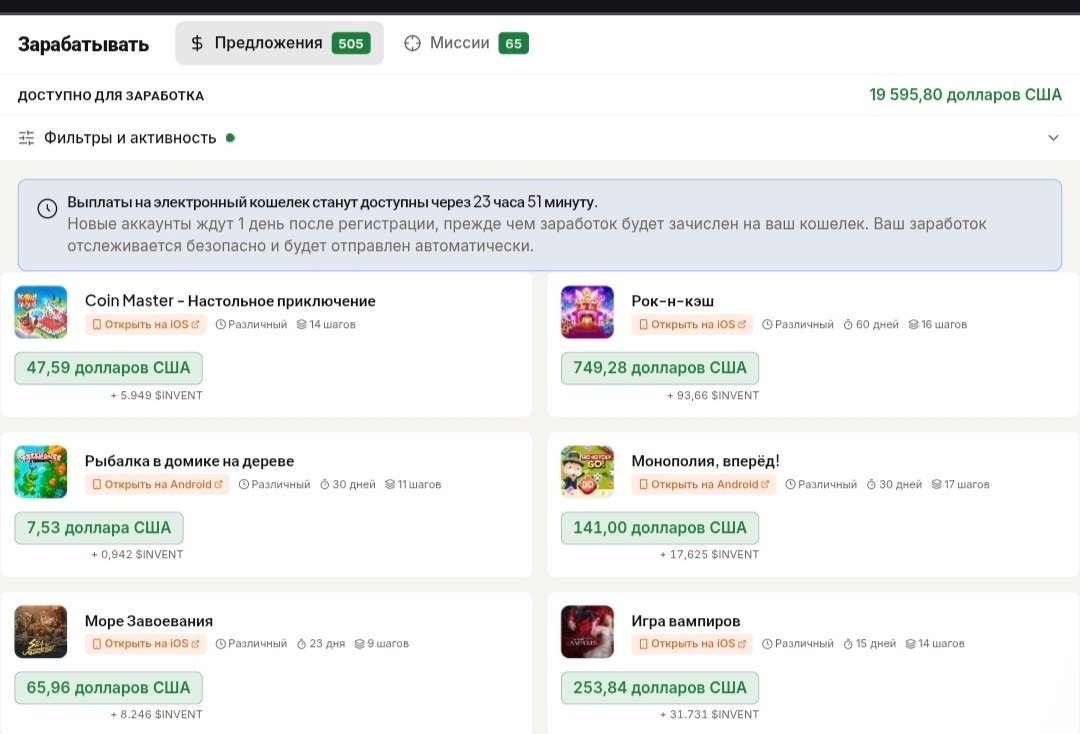The width and height of the screenshot is (1080, 734).
Task: Expand the Фильтры и активность chevron
Action: (x=1053, y=138)
